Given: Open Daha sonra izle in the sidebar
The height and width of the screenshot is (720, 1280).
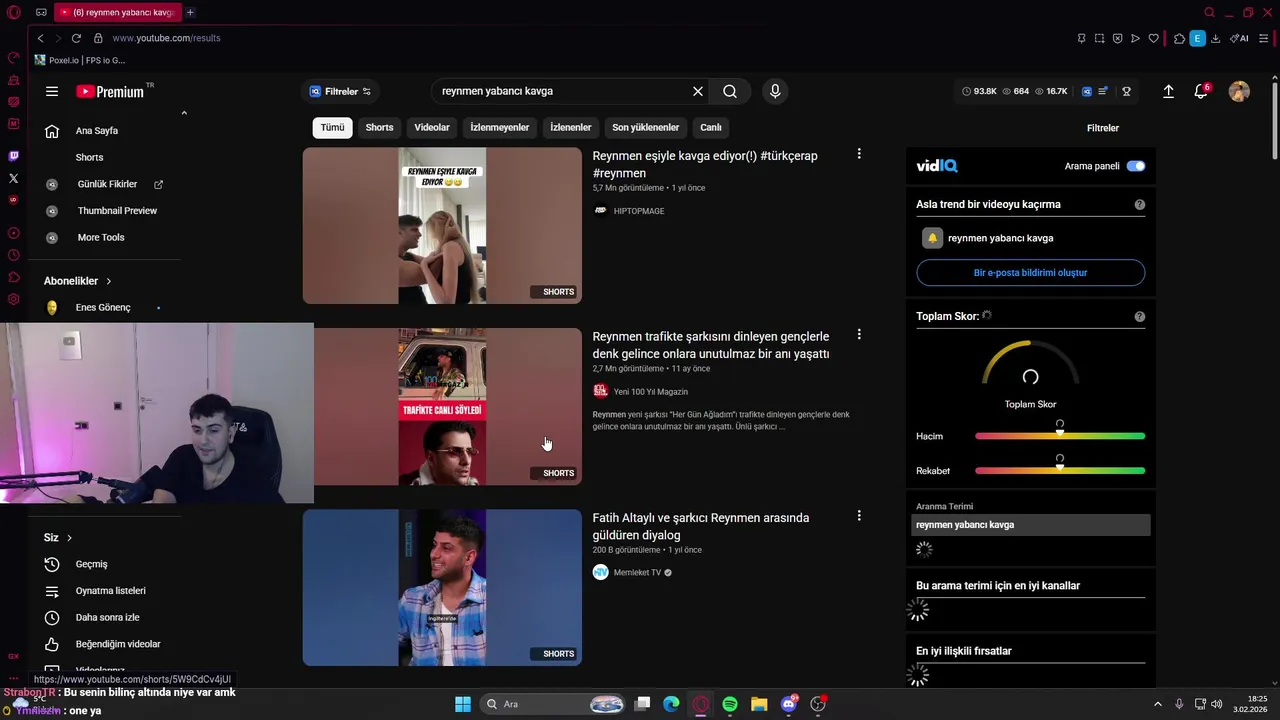Looking at the screenshot, I should click(107, 618).
